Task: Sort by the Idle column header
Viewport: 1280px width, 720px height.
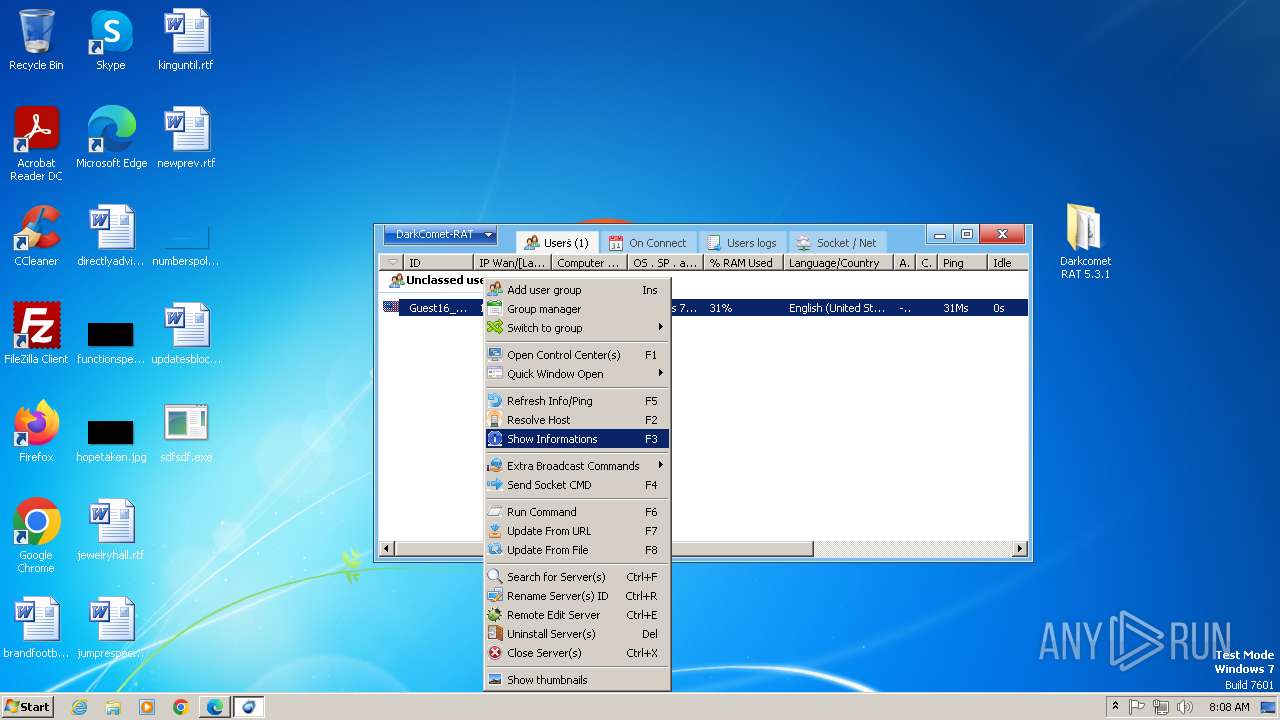Action: pos(1008,263)
